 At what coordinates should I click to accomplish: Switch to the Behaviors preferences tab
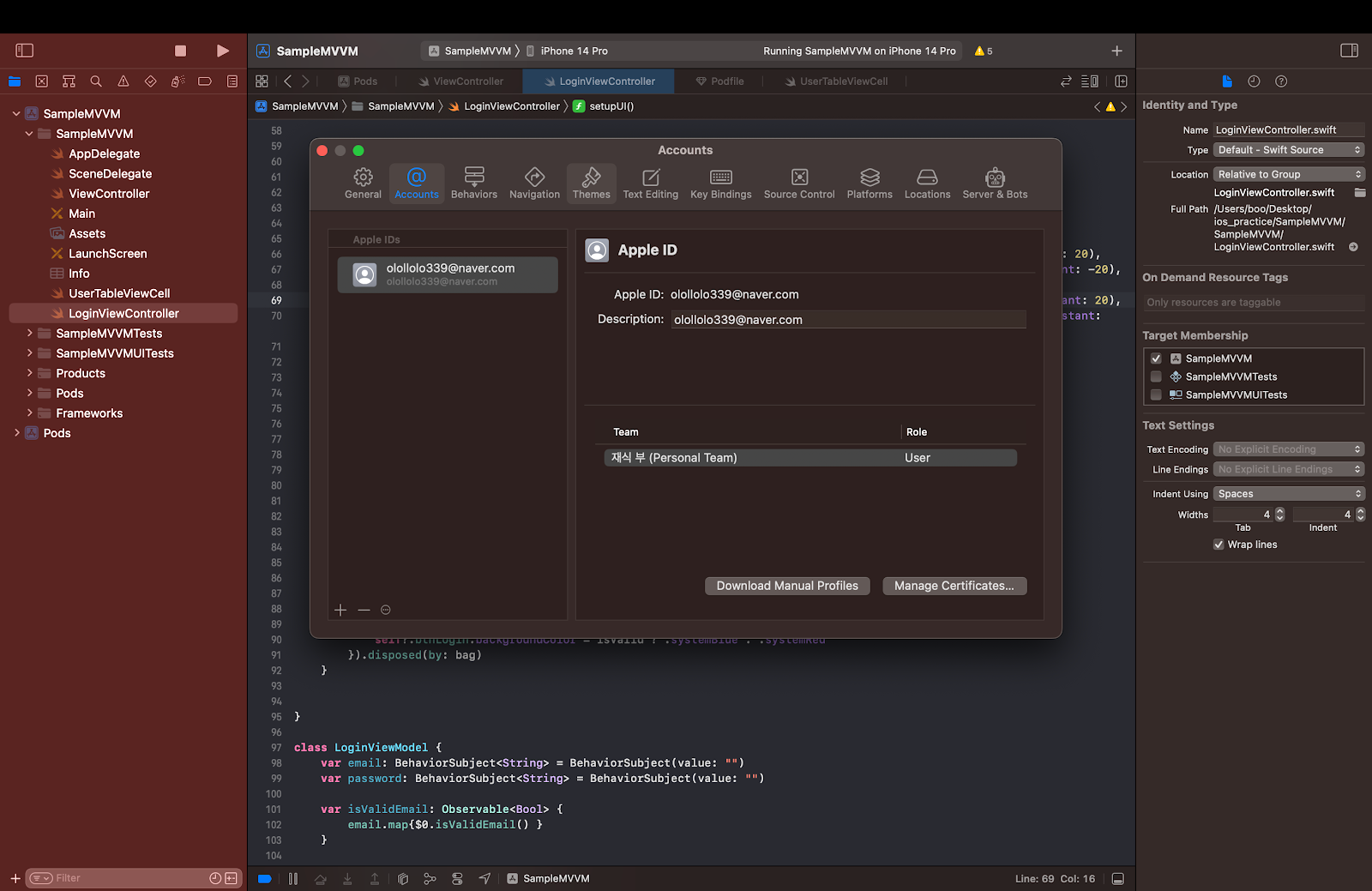(x=474, y=183)
